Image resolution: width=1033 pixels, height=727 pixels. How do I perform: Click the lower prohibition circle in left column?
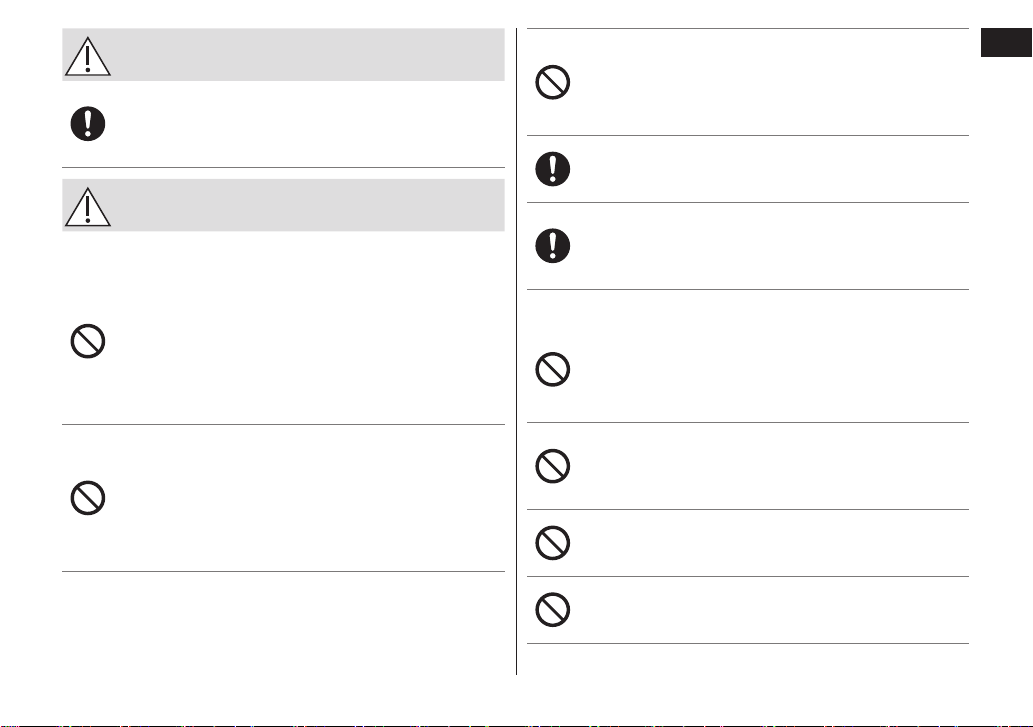(88, 498)
